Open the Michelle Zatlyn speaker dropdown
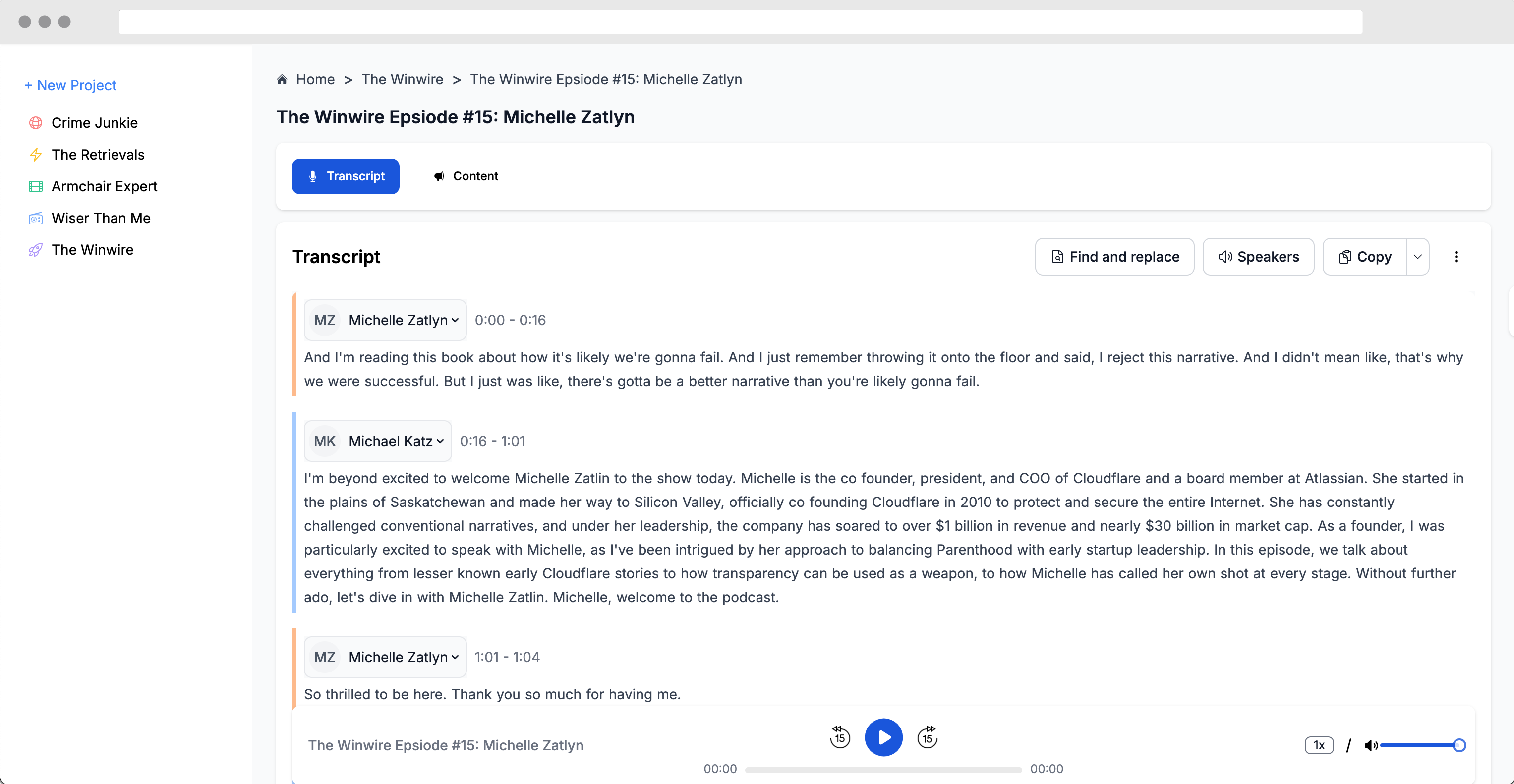The height and width of the screenshot is (784, 1514). pos(456,320)
